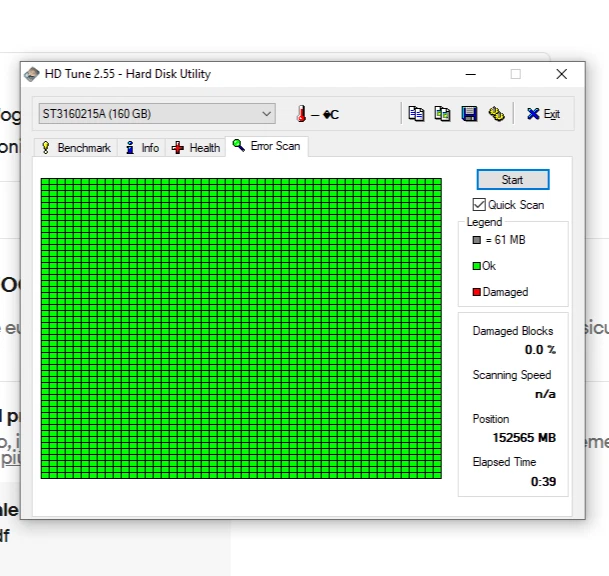
Task: Click the red cross icon on Health tab
Action: click(x=177, y=148)
